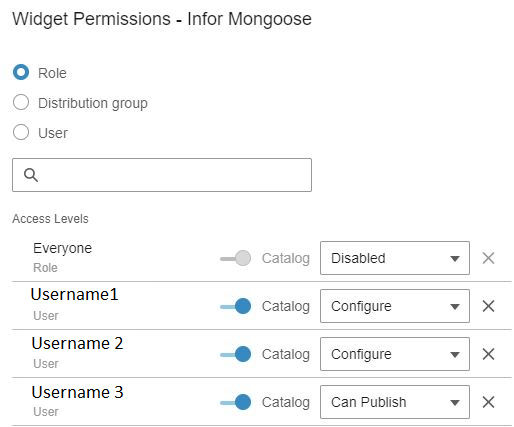
Task: Expand Username1 Configure dropdown
Action: pos(395,306)
